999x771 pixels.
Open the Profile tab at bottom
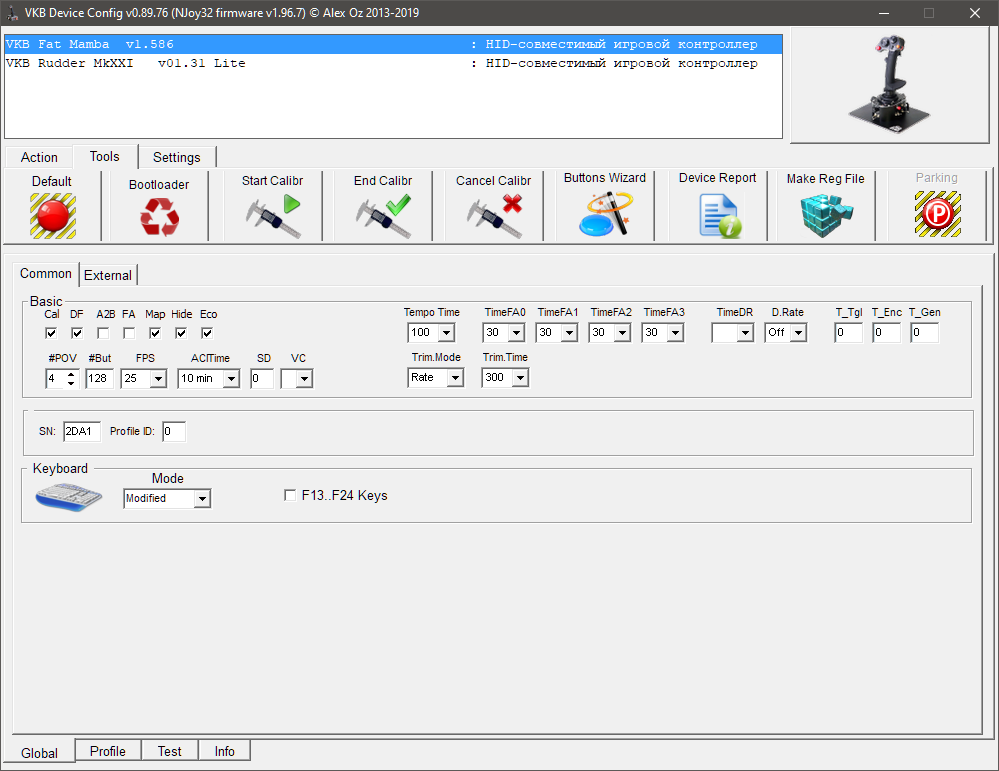click(107, 751)
